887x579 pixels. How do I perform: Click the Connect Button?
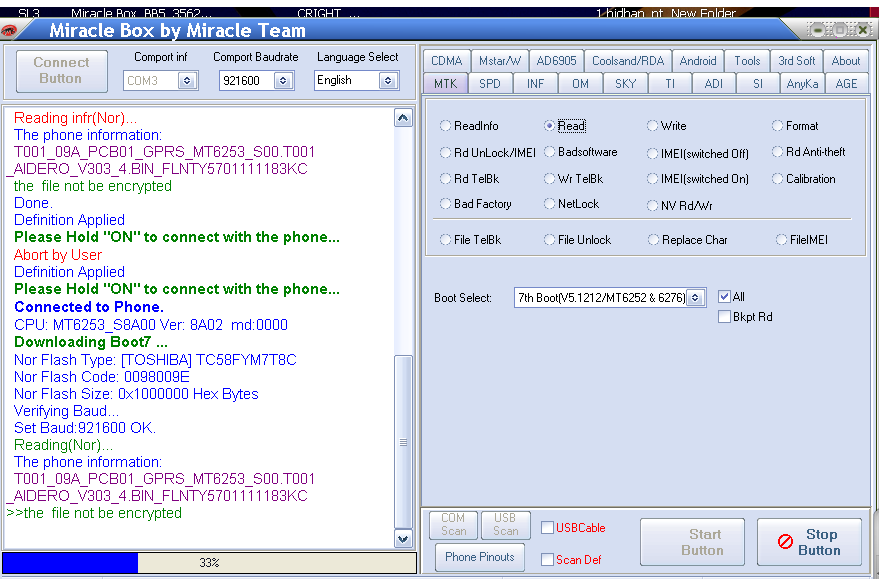click(x=62, y=71)
